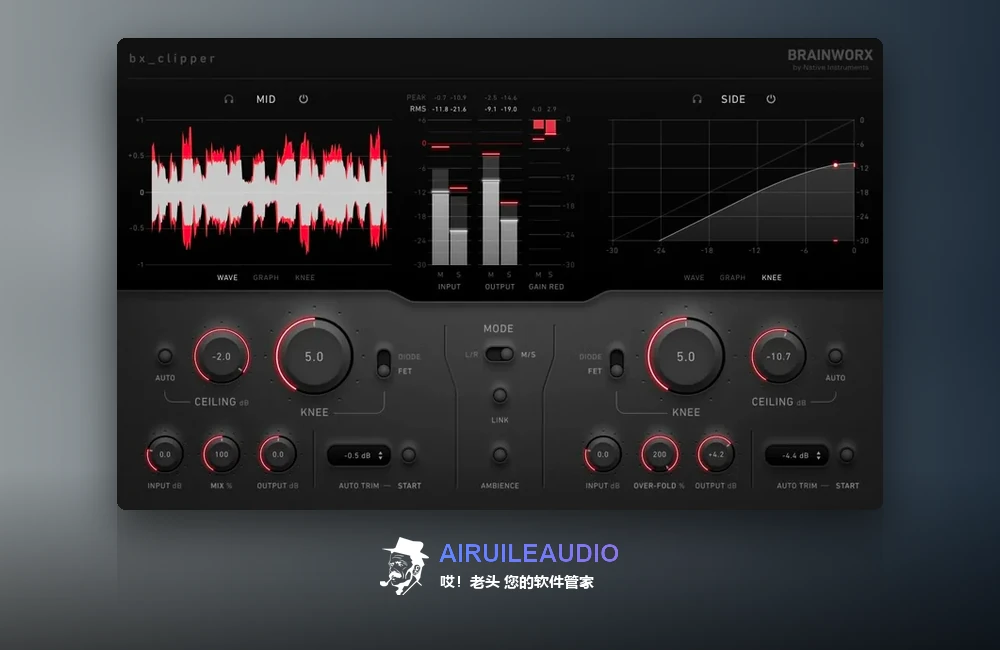Click the left KNEE knob showing 5.0
The width and height of the screenshot is (1000, 650).
(314, 356)
